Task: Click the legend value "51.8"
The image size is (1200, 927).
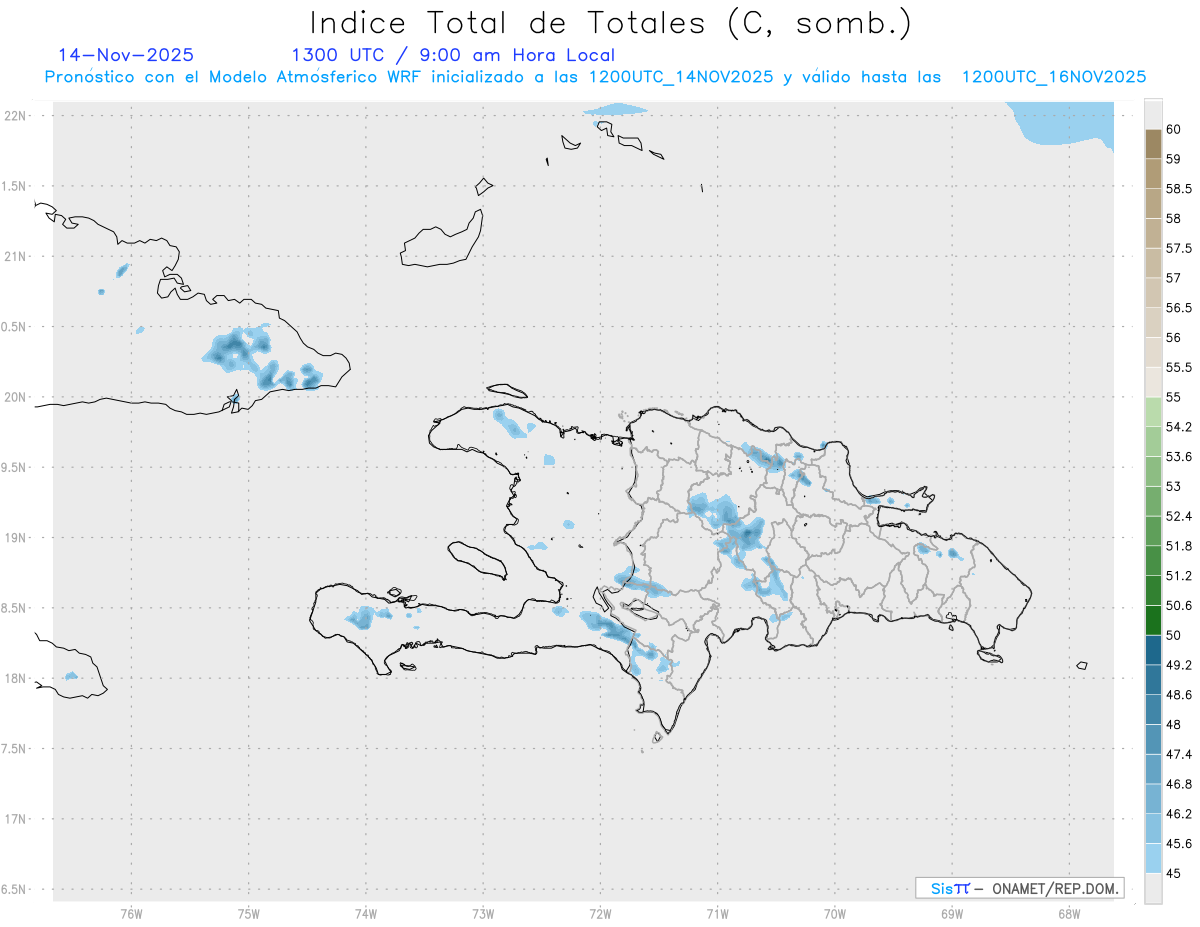Action: [1179, 546]
